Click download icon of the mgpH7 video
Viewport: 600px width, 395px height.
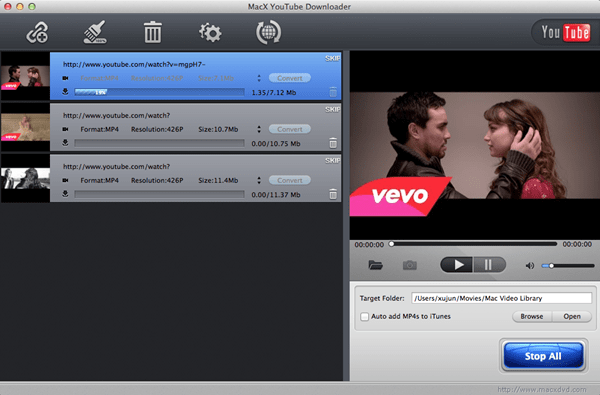pyautogui.click(x=65, y=91)
